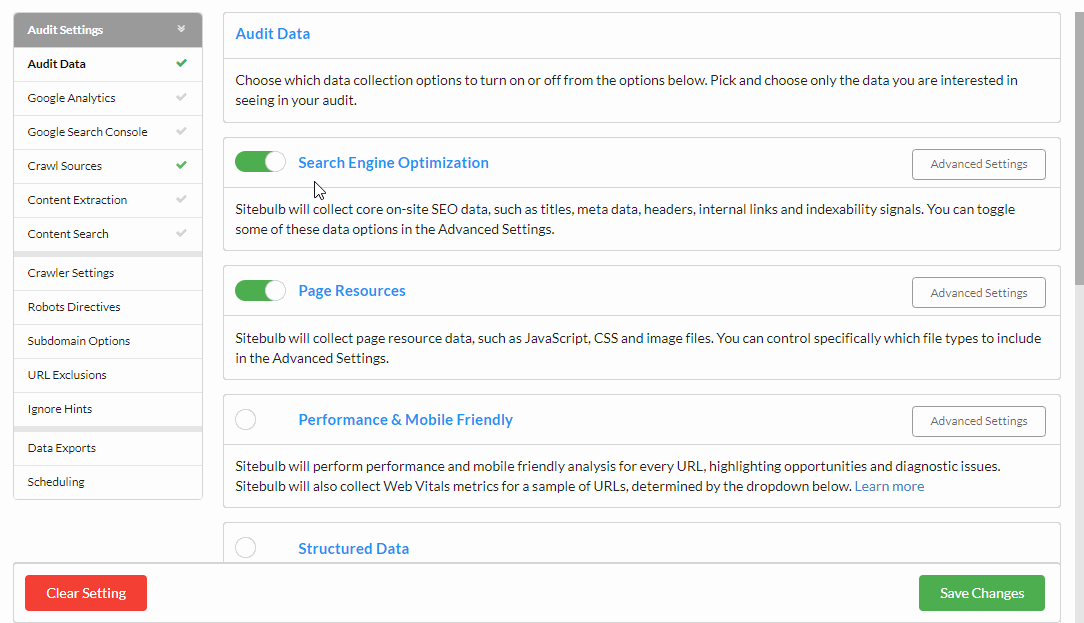Open Content Search section
1084x623 pixels.
click(x=108, y=234)
